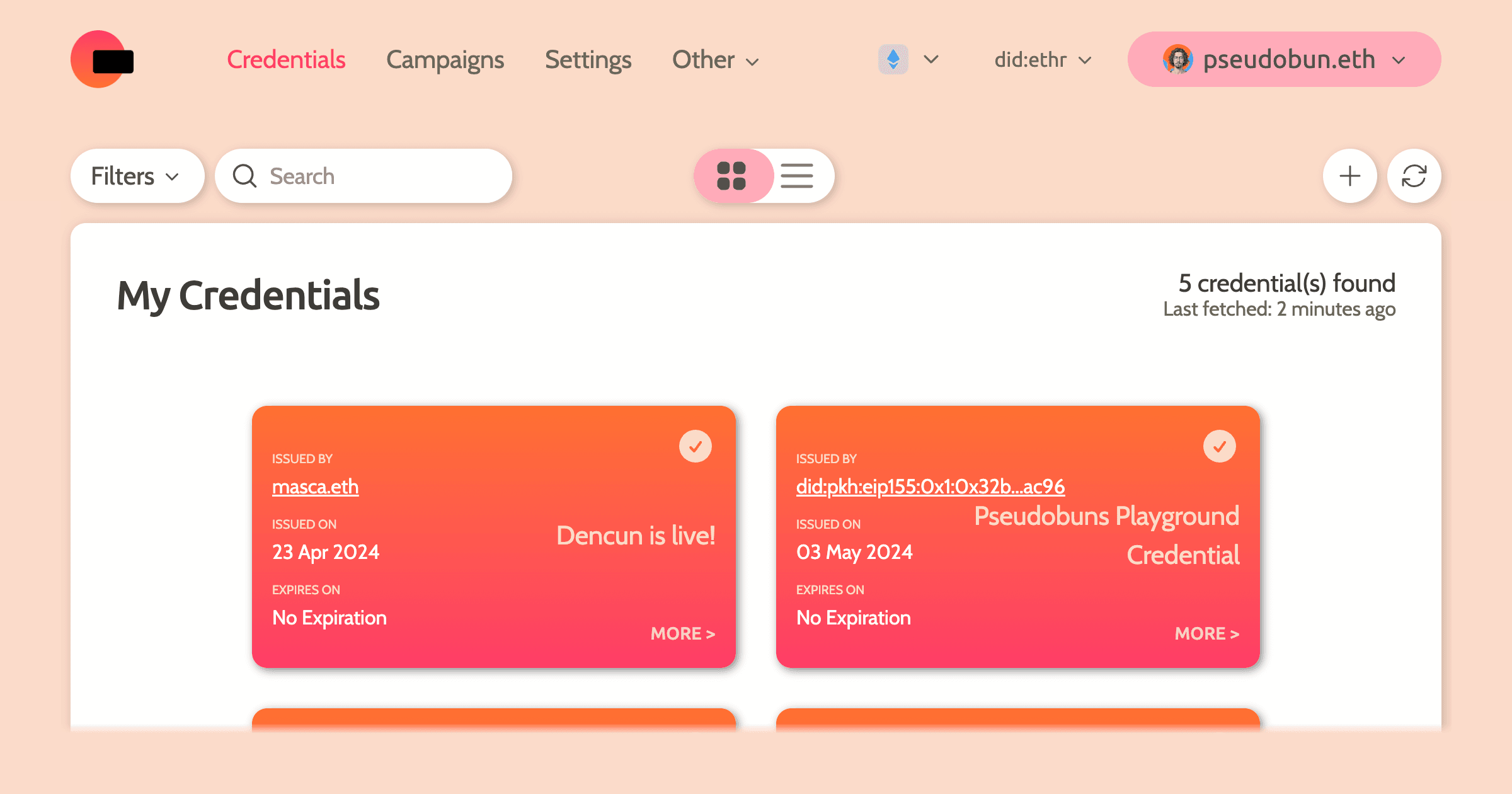The height and width of the screenshot is (794, 1512).
Task: Go to the Campaigns tab
Action: (445, 60)
